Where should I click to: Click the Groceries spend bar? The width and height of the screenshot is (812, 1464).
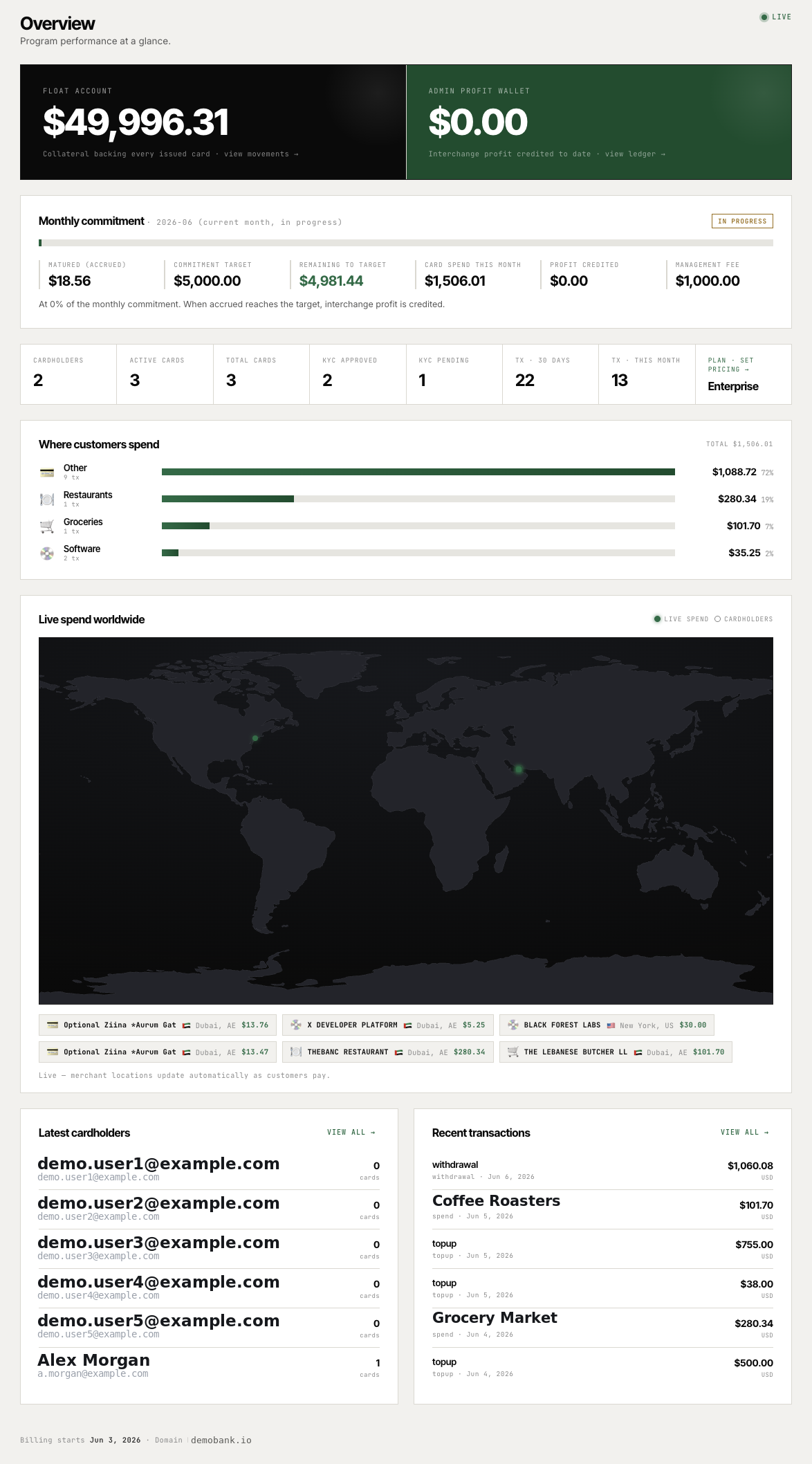coord(418,526)
